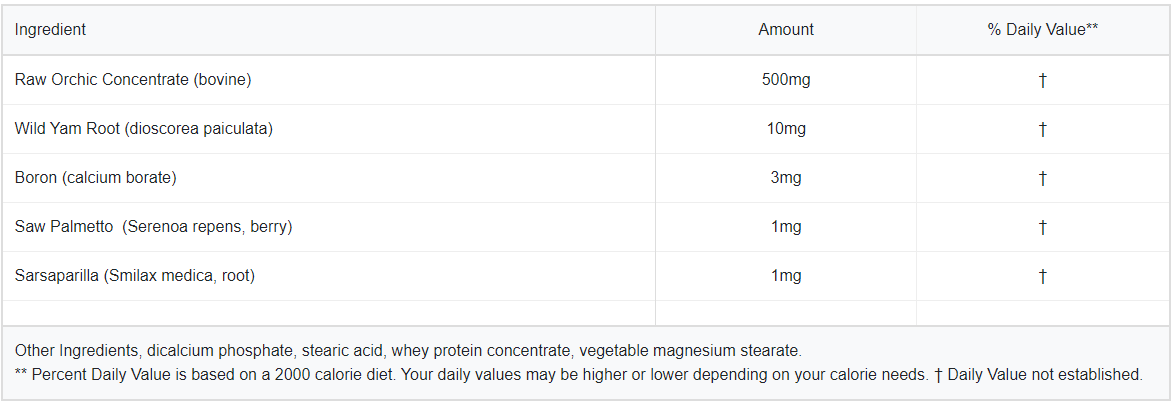
Task: Click the dagger symbol in Saw Palmetto row
Action: (x=1042, y=227)
